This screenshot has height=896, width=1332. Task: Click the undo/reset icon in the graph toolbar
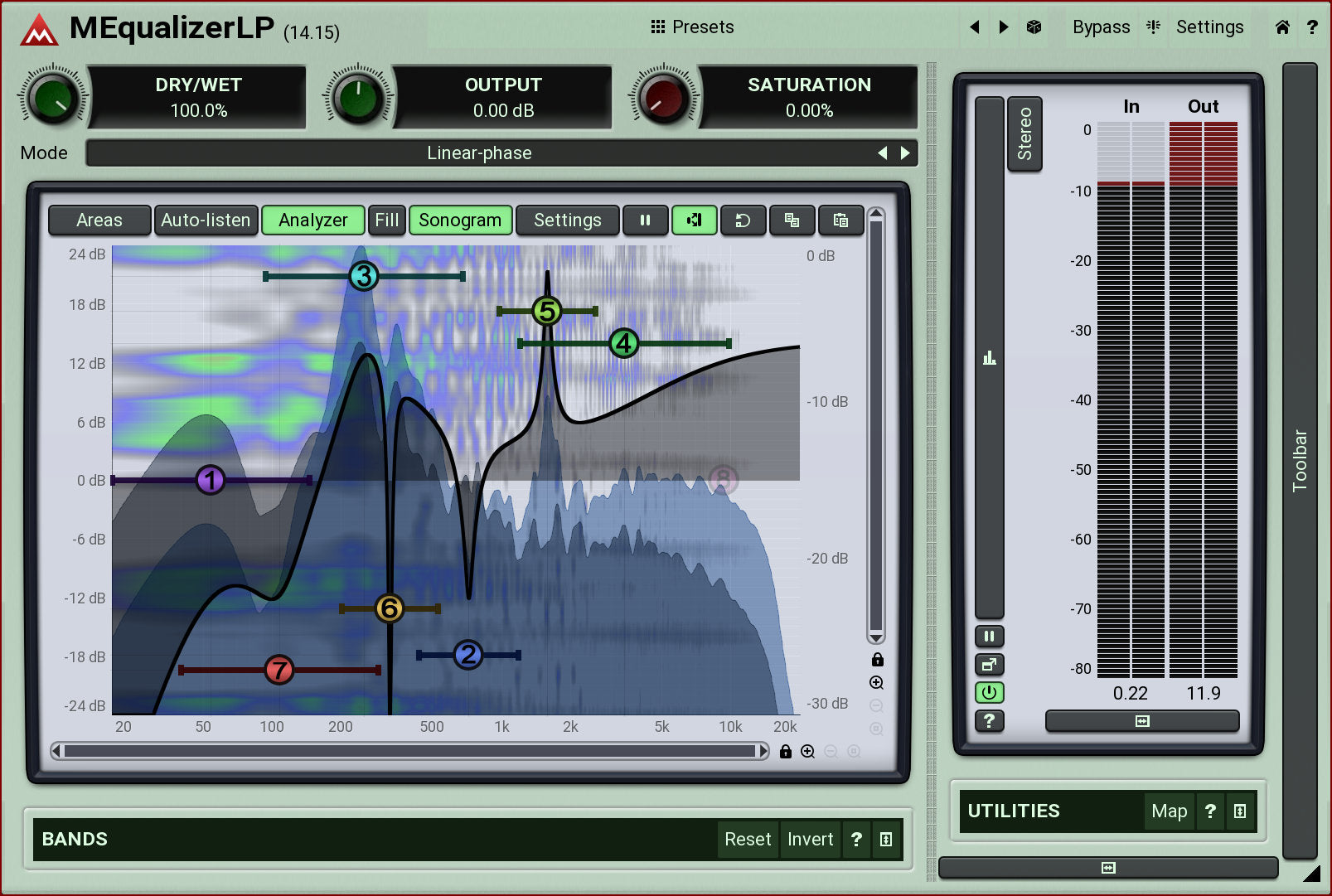point(743,220)
